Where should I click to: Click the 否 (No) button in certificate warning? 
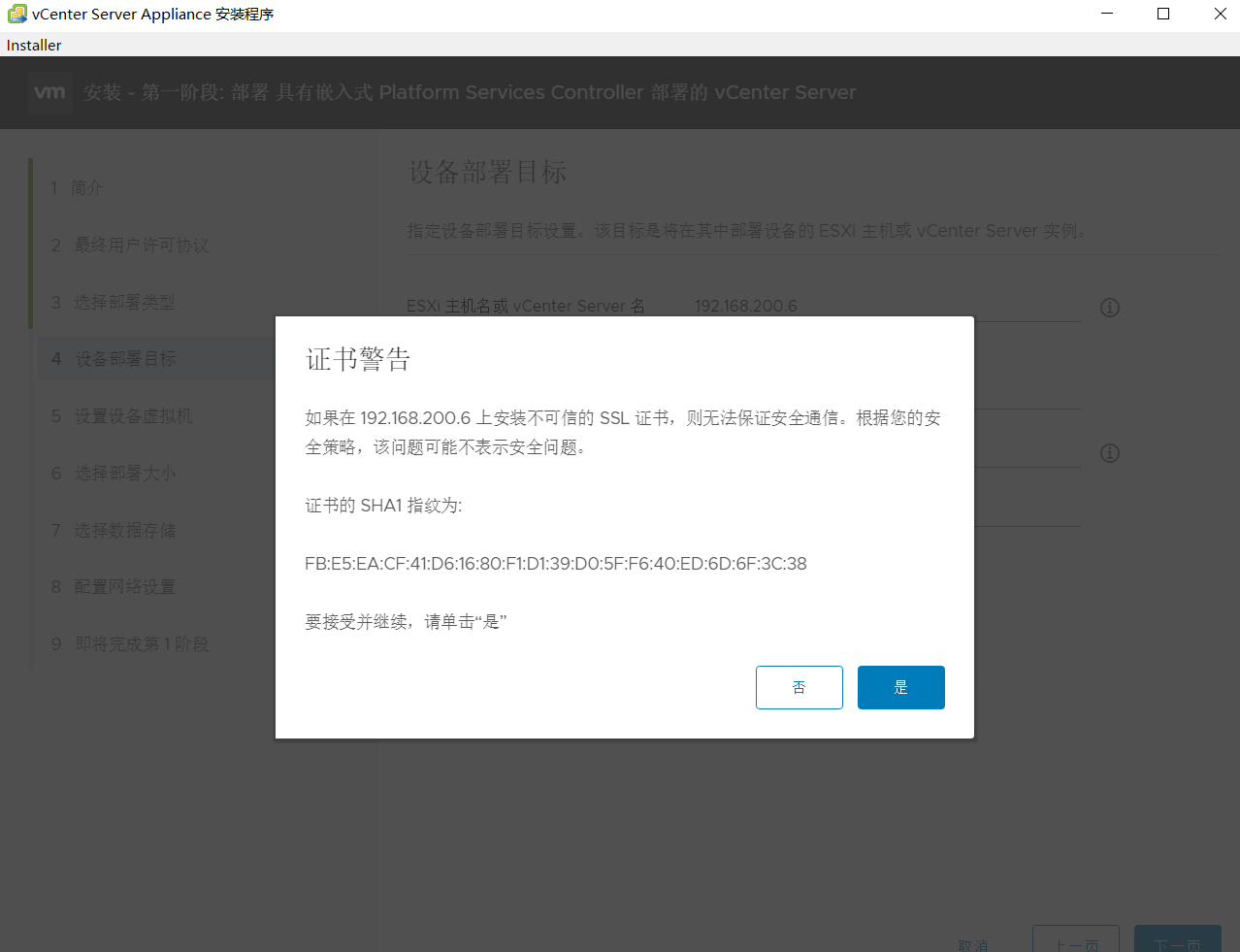click(x=799, y=687)
